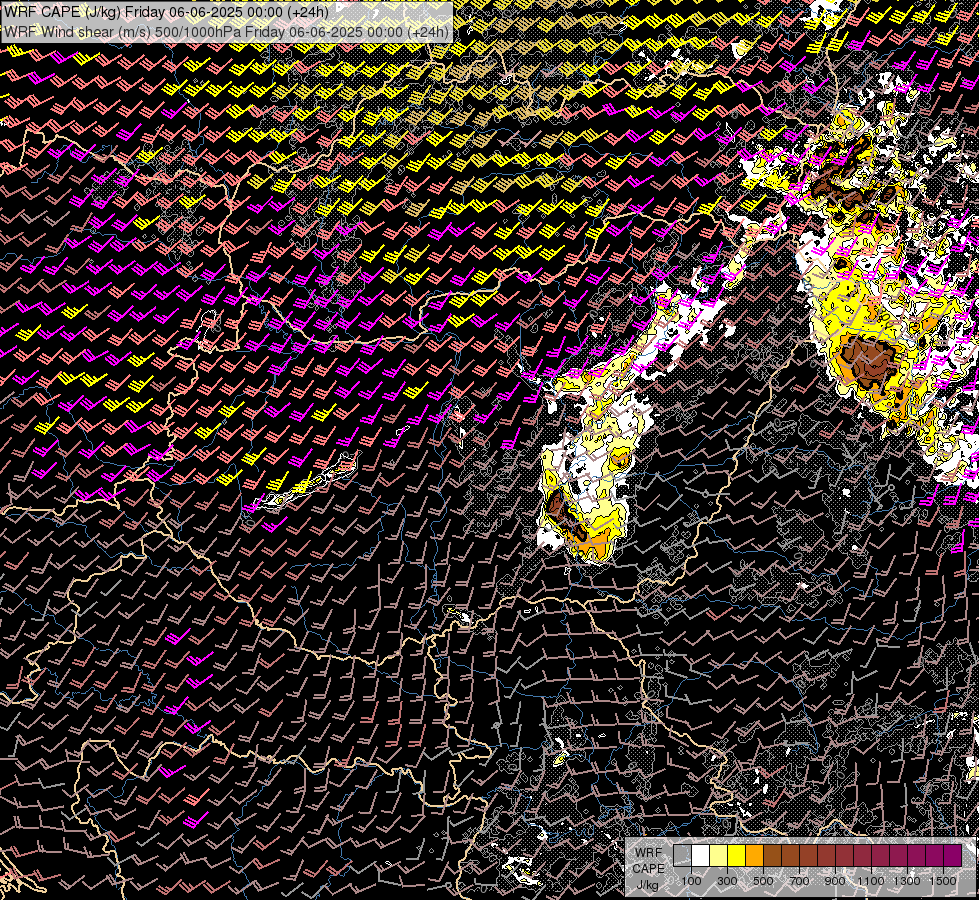Viewport: 979px width, 900px height.
Task: Click the 900 legend label
Action: pos(835,881)
